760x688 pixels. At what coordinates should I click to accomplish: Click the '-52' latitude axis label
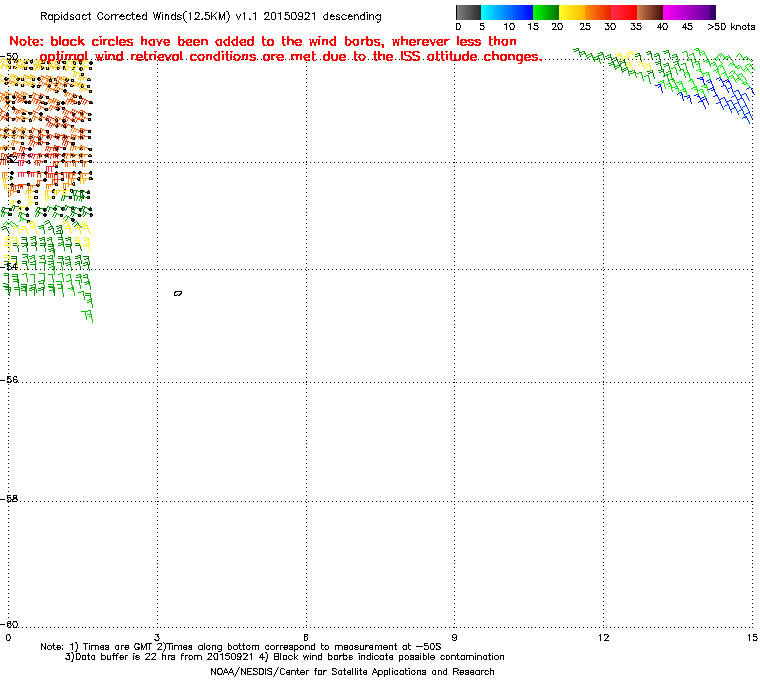point(9,159)
